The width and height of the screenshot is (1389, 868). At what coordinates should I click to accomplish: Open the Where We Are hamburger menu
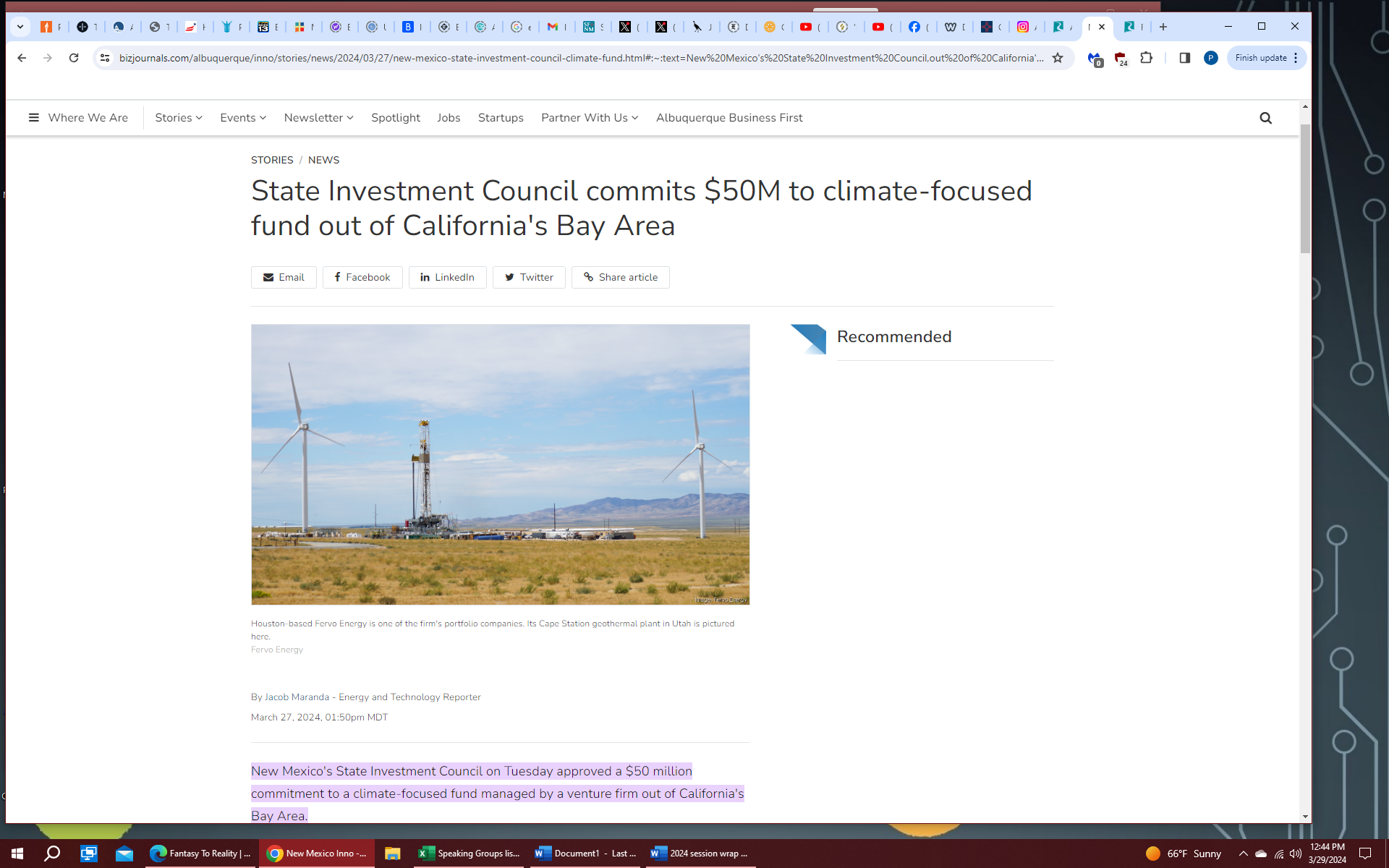[x=34, y=118]
